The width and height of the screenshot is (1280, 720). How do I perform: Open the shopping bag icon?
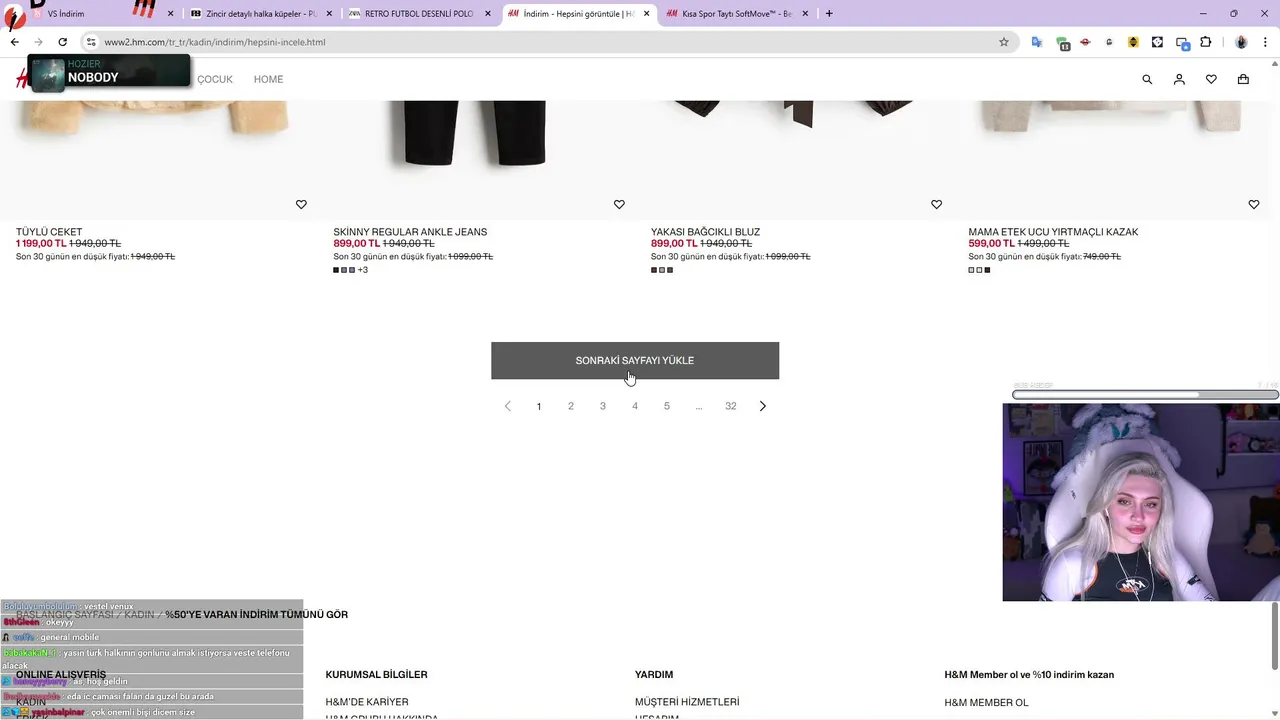tap(1243, 79)
